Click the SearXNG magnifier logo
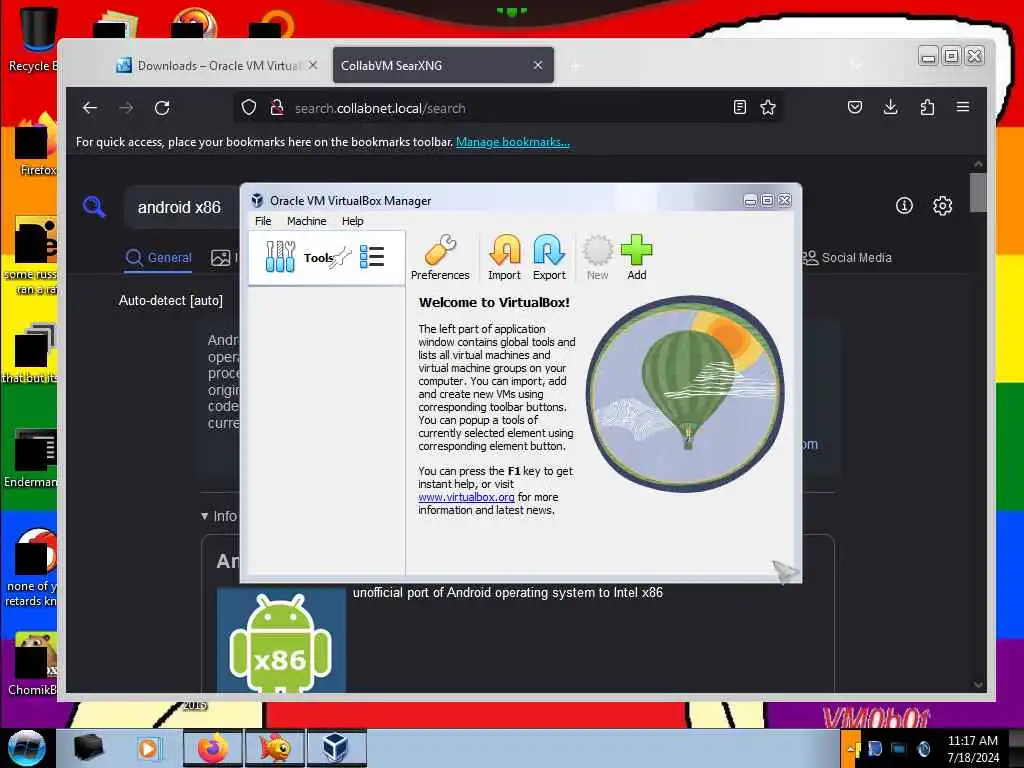 (x=94, y=207)
